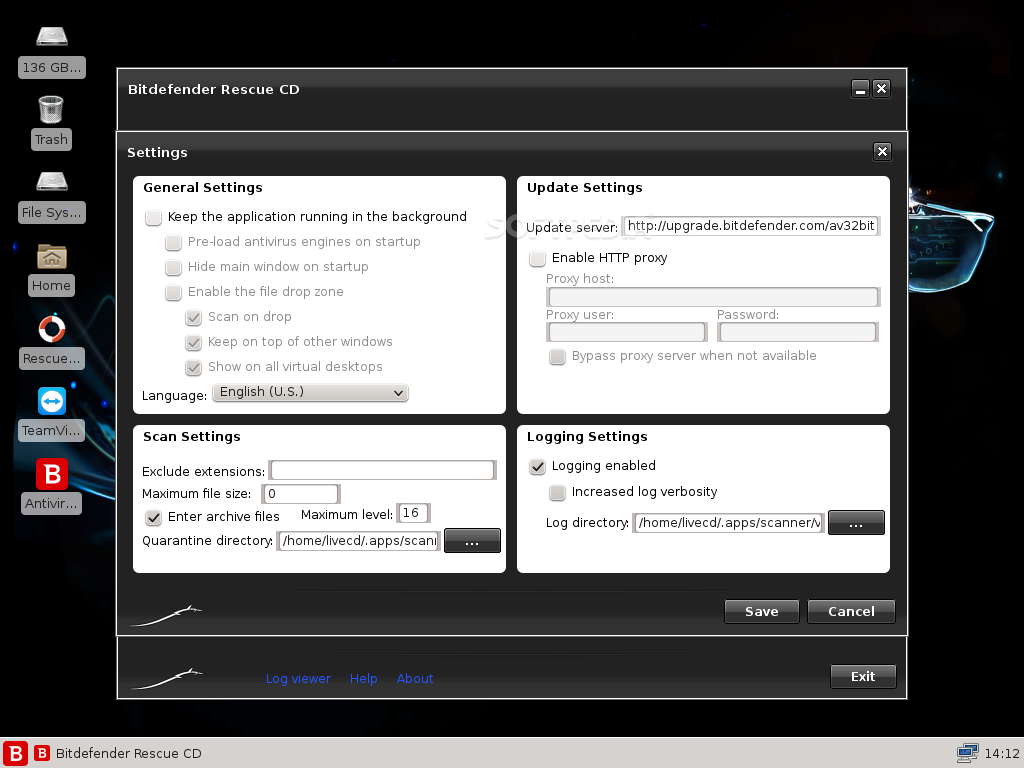Viewport: 1024px width, 768px height.
Task: Toggle Keep the application running in the background
Action: (153, 217)
